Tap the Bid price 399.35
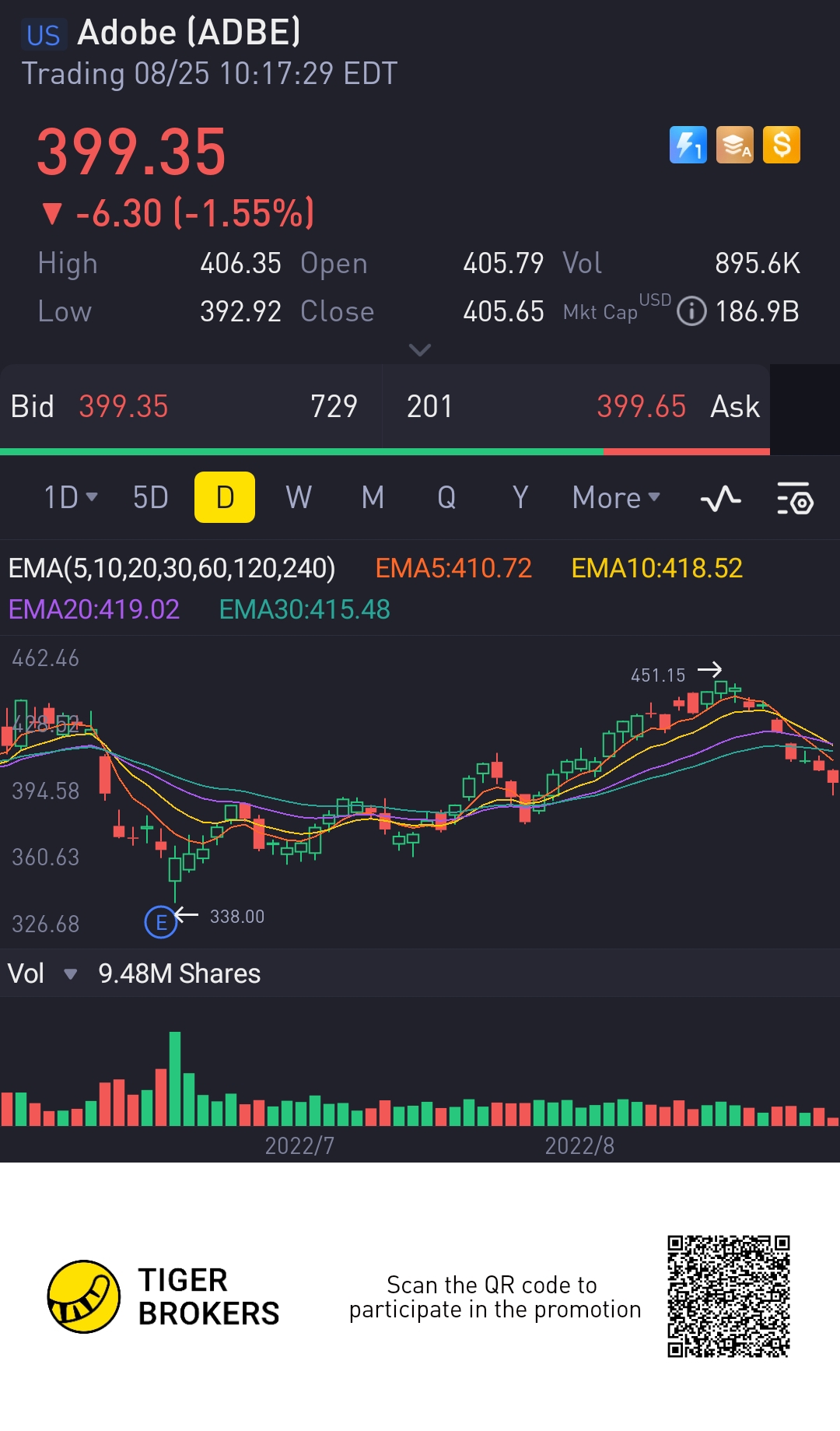Image resolution: width=840 pixels, height=1431 pixels. [124, 406]
